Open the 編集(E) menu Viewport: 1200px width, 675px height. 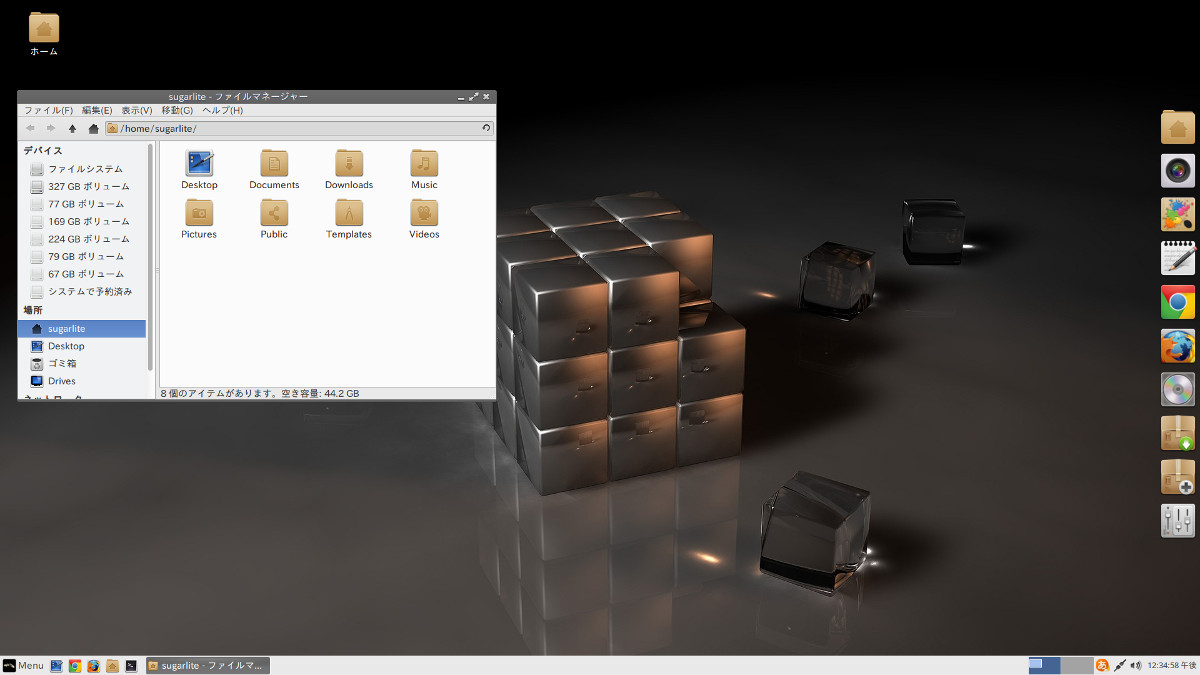(x=97, y=110)
